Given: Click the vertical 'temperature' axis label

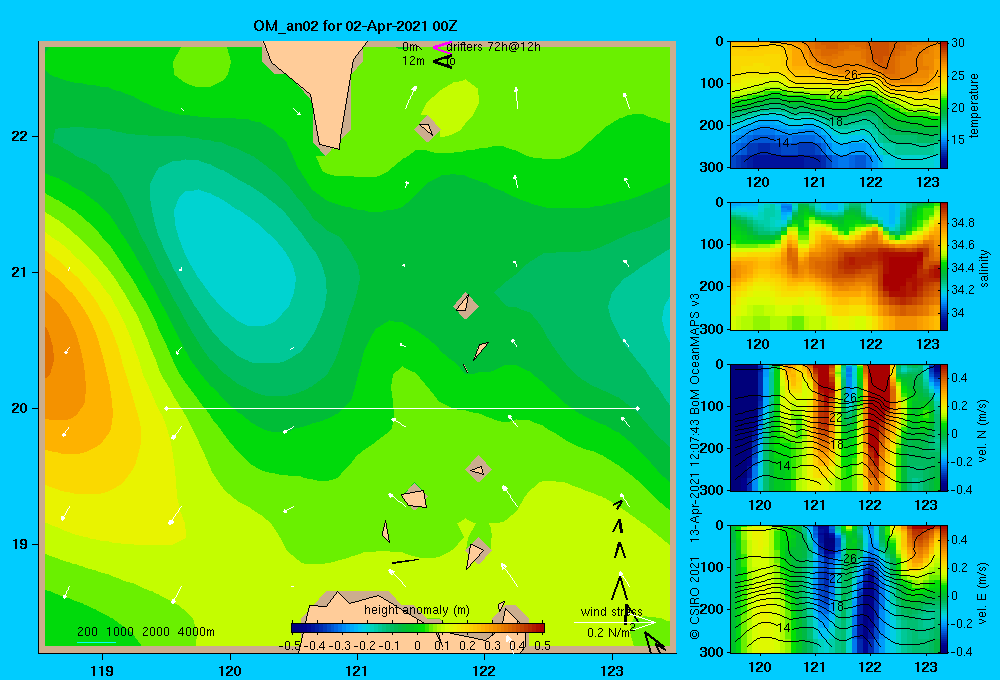Looking at the screenshot, I should click(974, 105).
